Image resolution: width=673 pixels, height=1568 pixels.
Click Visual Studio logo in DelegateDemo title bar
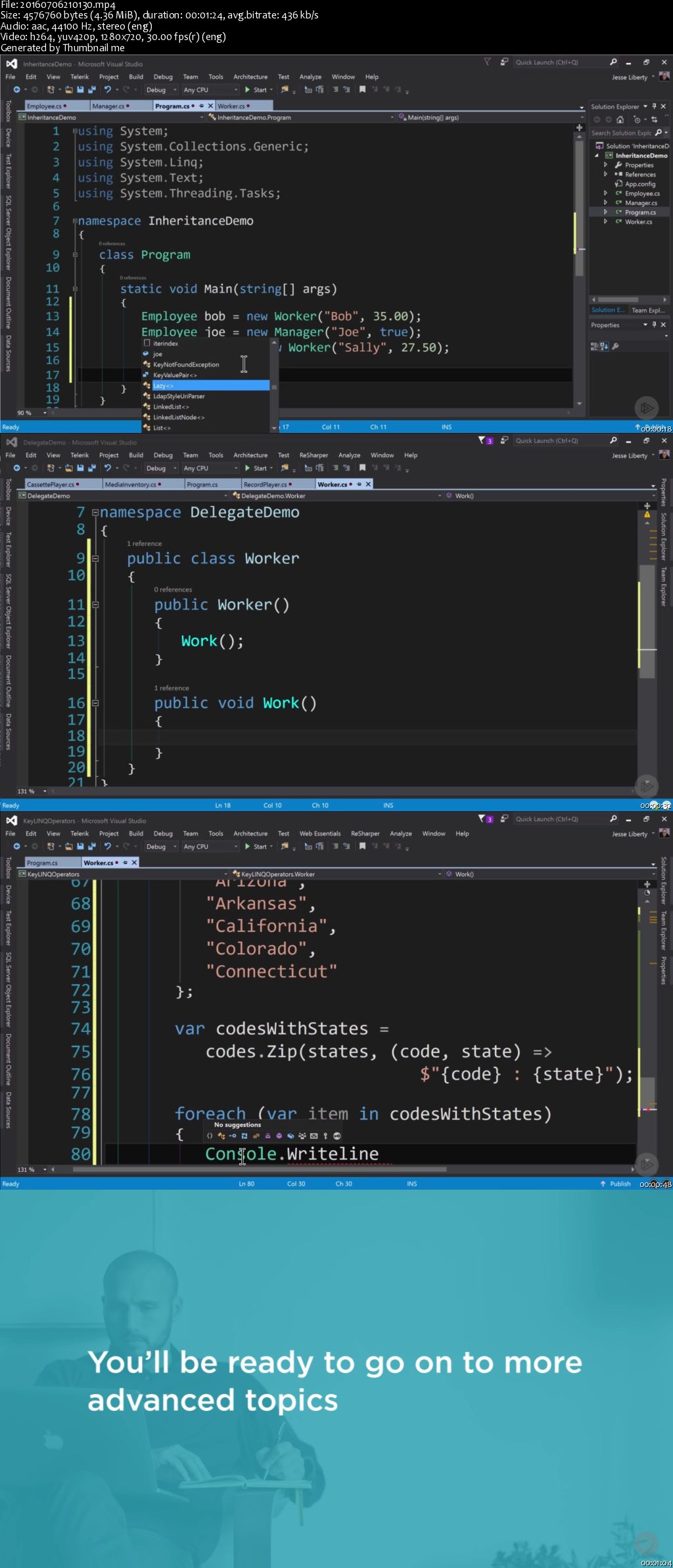[12, 442]
